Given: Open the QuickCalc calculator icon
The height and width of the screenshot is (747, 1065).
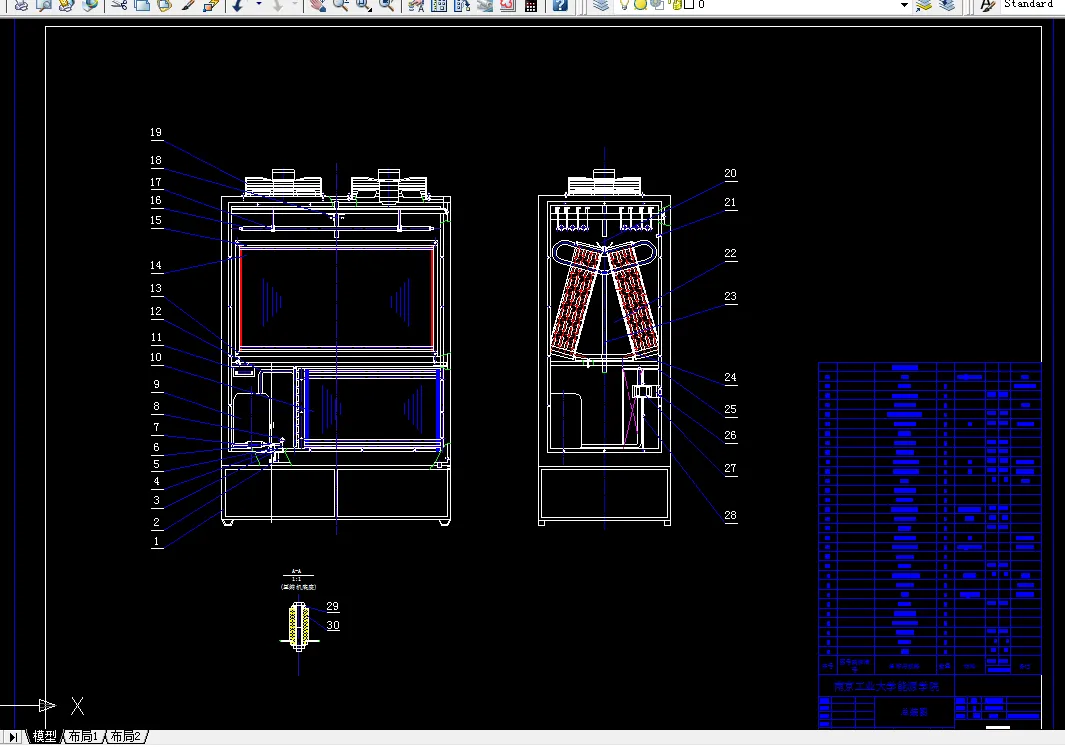Looking at the screenshot, I should 531,5.
